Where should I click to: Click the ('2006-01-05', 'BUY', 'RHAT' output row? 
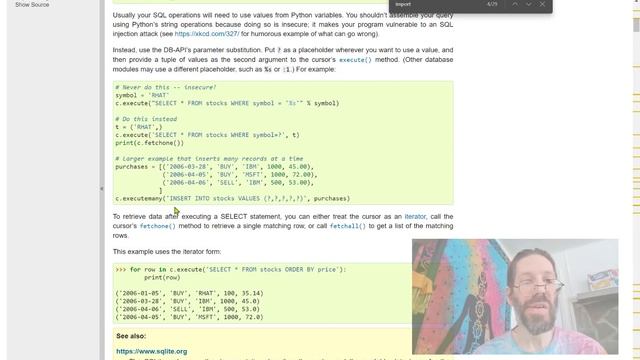tap(189, 293)
